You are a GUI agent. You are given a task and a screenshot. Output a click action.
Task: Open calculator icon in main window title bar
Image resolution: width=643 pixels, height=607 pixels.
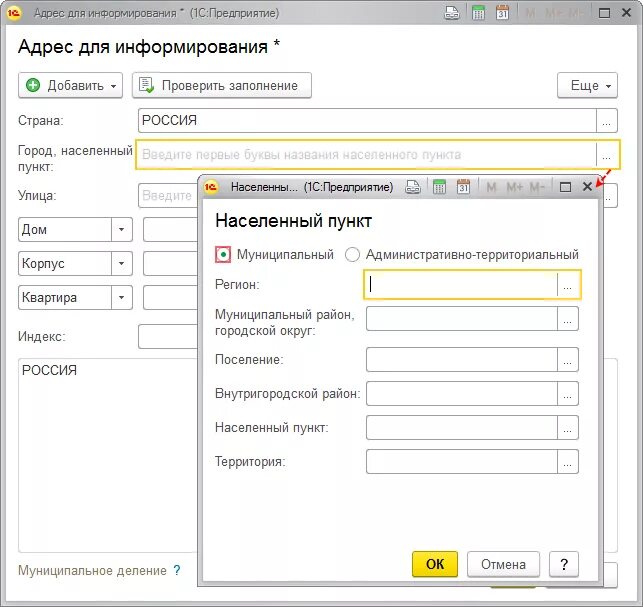pyautogui.click(x=478, y=13)
